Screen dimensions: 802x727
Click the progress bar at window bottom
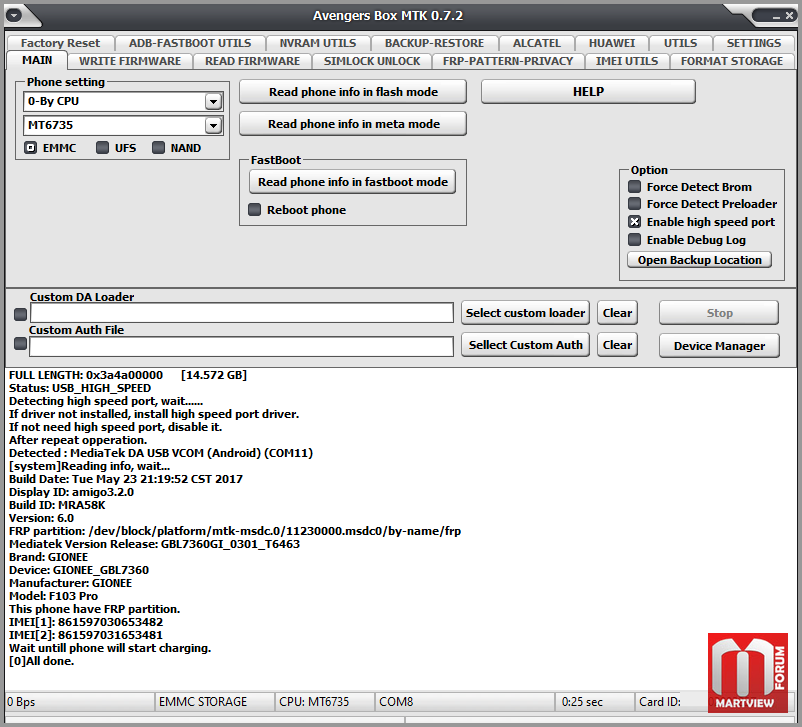(x=205, y=720)
